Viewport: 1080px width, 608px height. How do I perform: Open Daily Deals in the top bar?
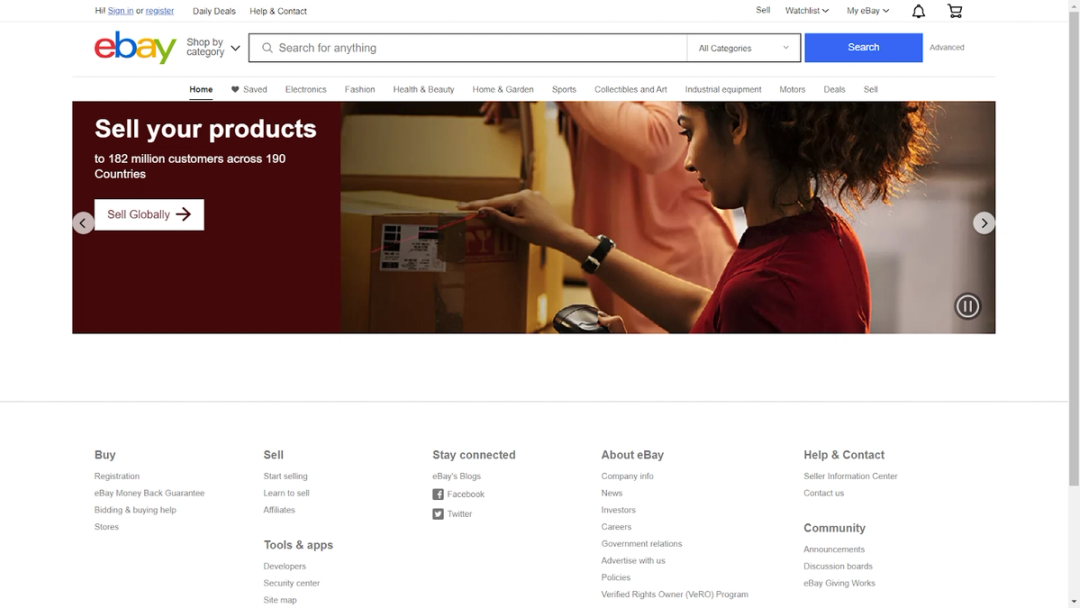214,11
